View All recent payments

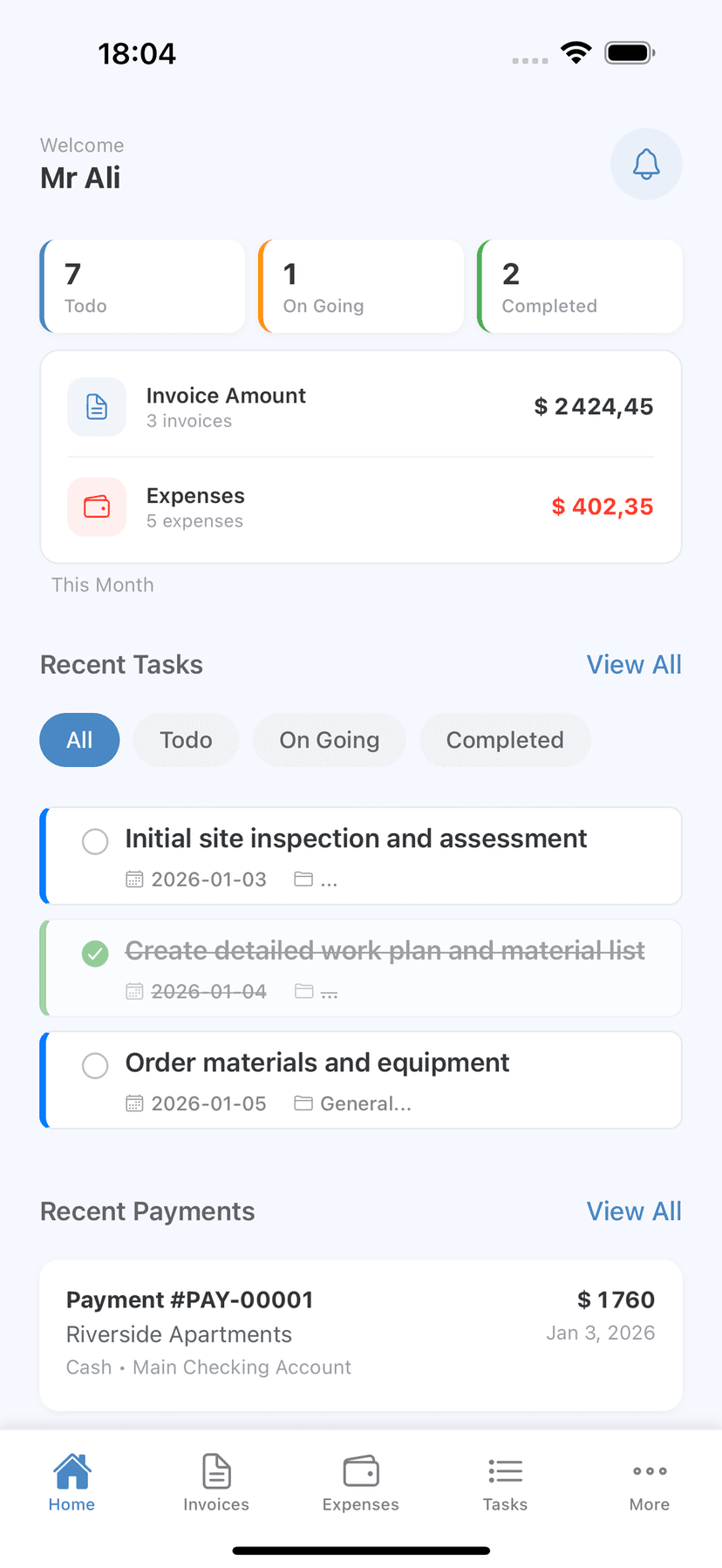(x=634, y=1211)
